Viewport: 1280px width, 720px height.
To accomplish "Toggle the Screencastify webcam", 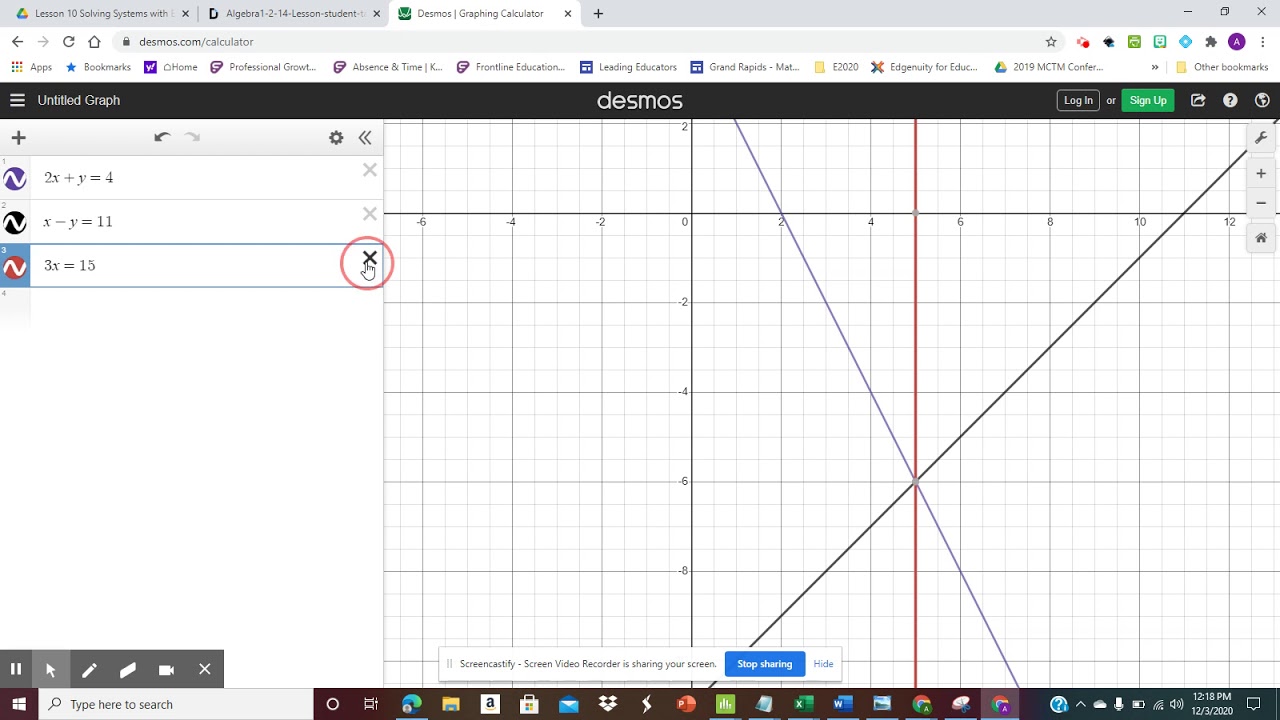I will (166, 669).
